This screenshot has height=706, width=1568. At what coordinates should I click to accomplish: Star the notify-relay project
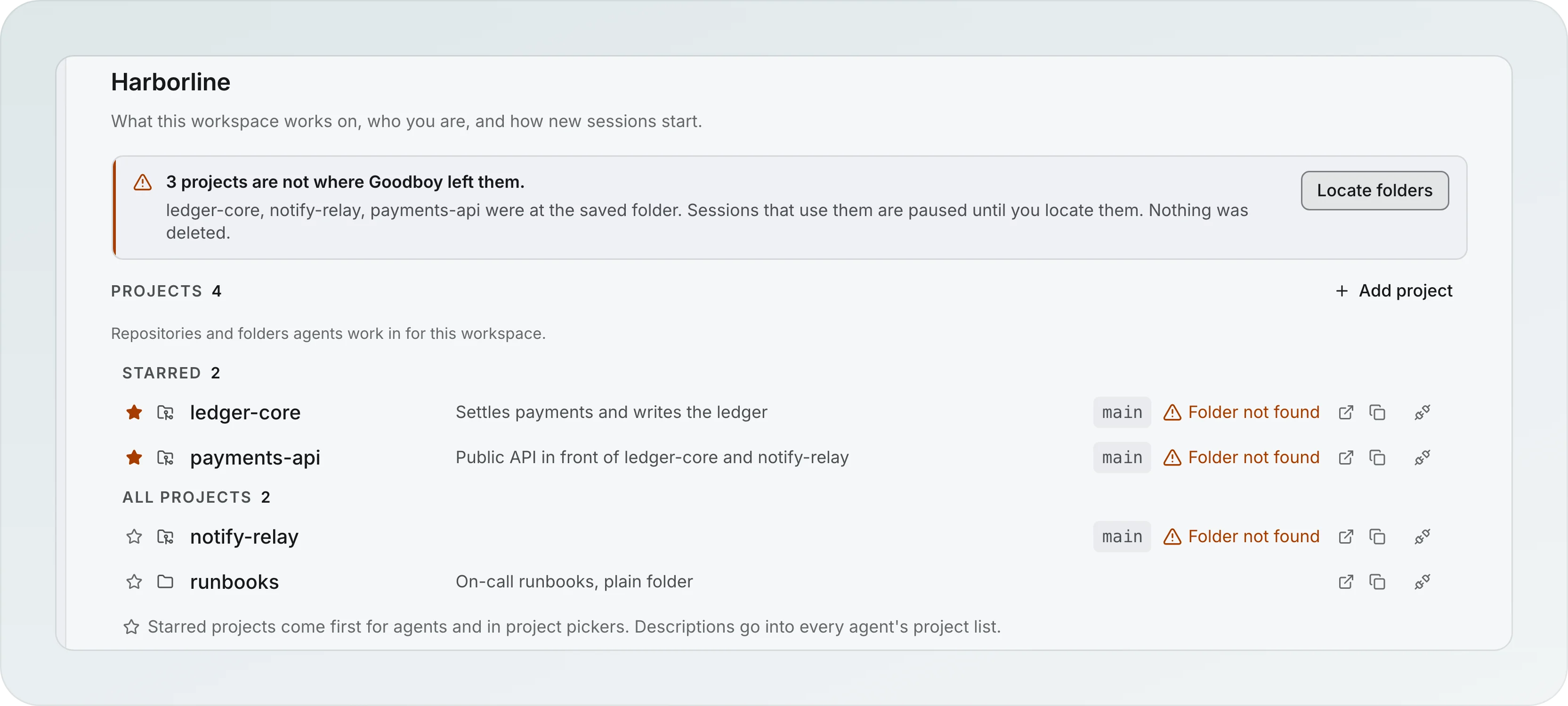pyautogui.click(x=134, y=537)
